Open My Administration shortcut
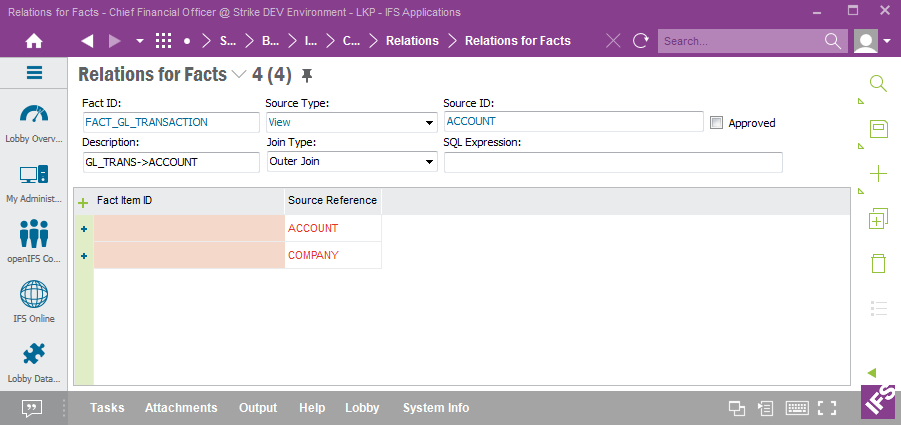The image size is (901, 425). tap(34, 184)
